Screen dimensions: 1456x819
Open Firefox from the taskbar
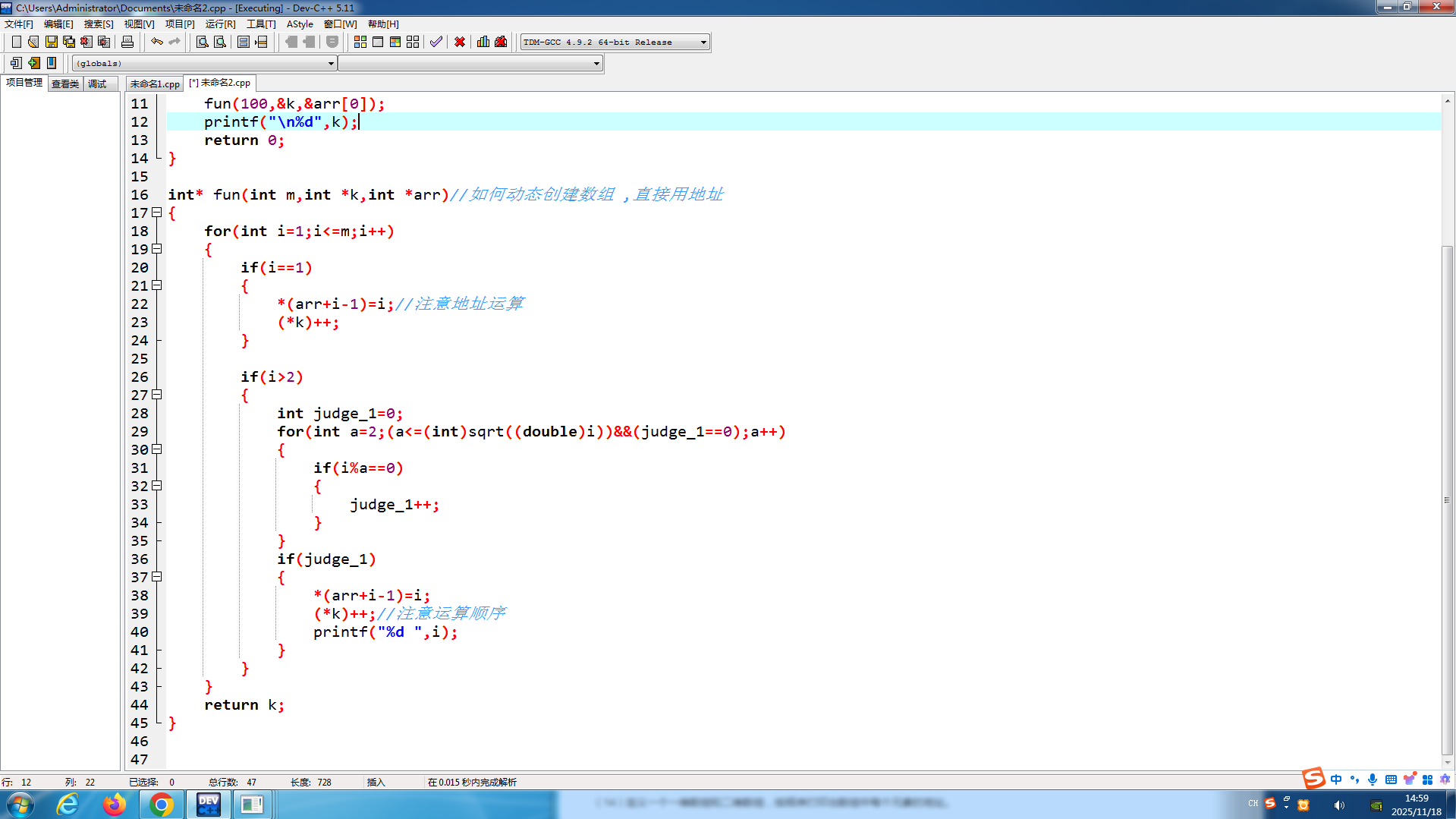(x=115, y=805)
